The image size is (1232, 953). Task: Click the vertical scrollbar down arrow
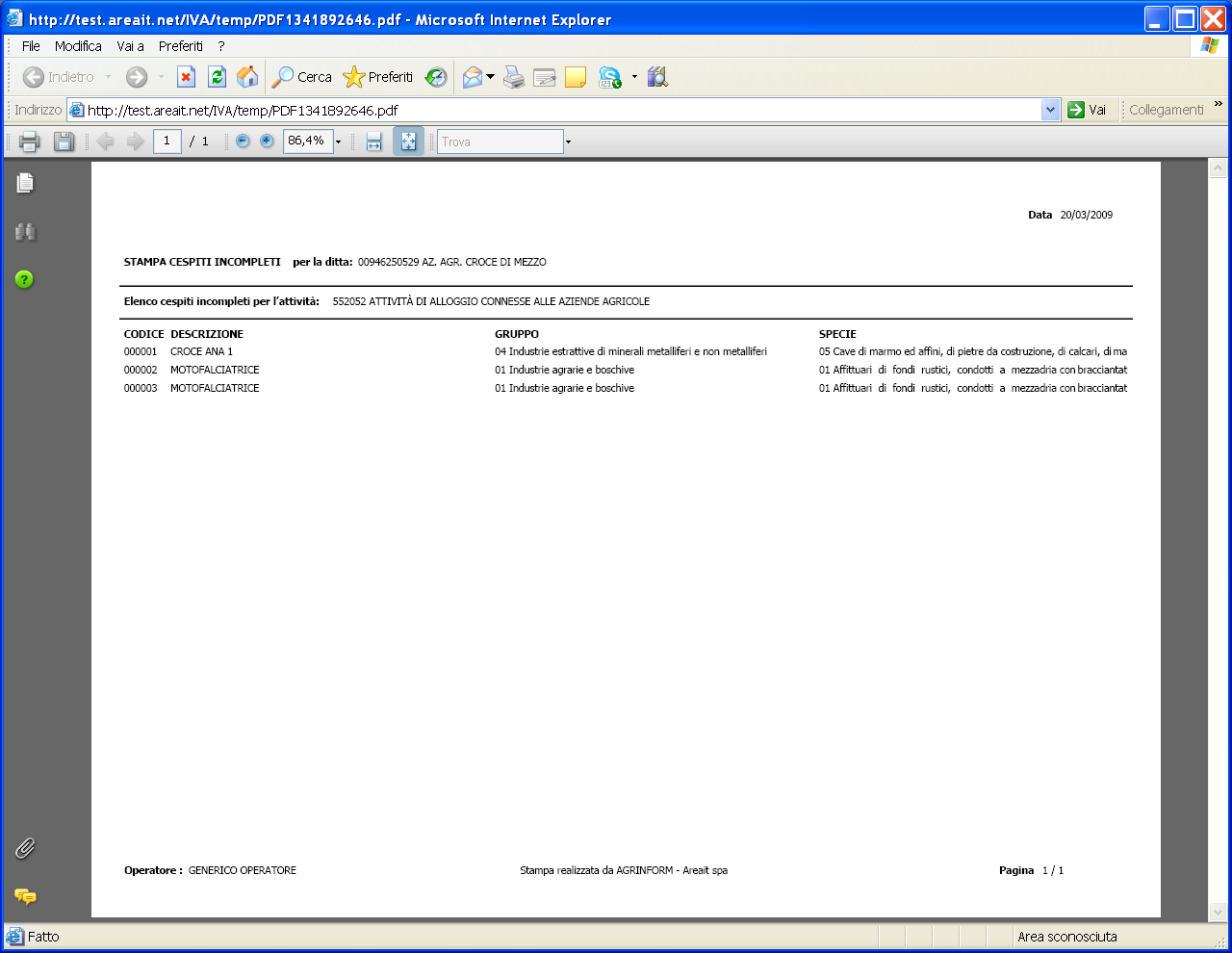pyautogui.click(x=1218, y=912)
